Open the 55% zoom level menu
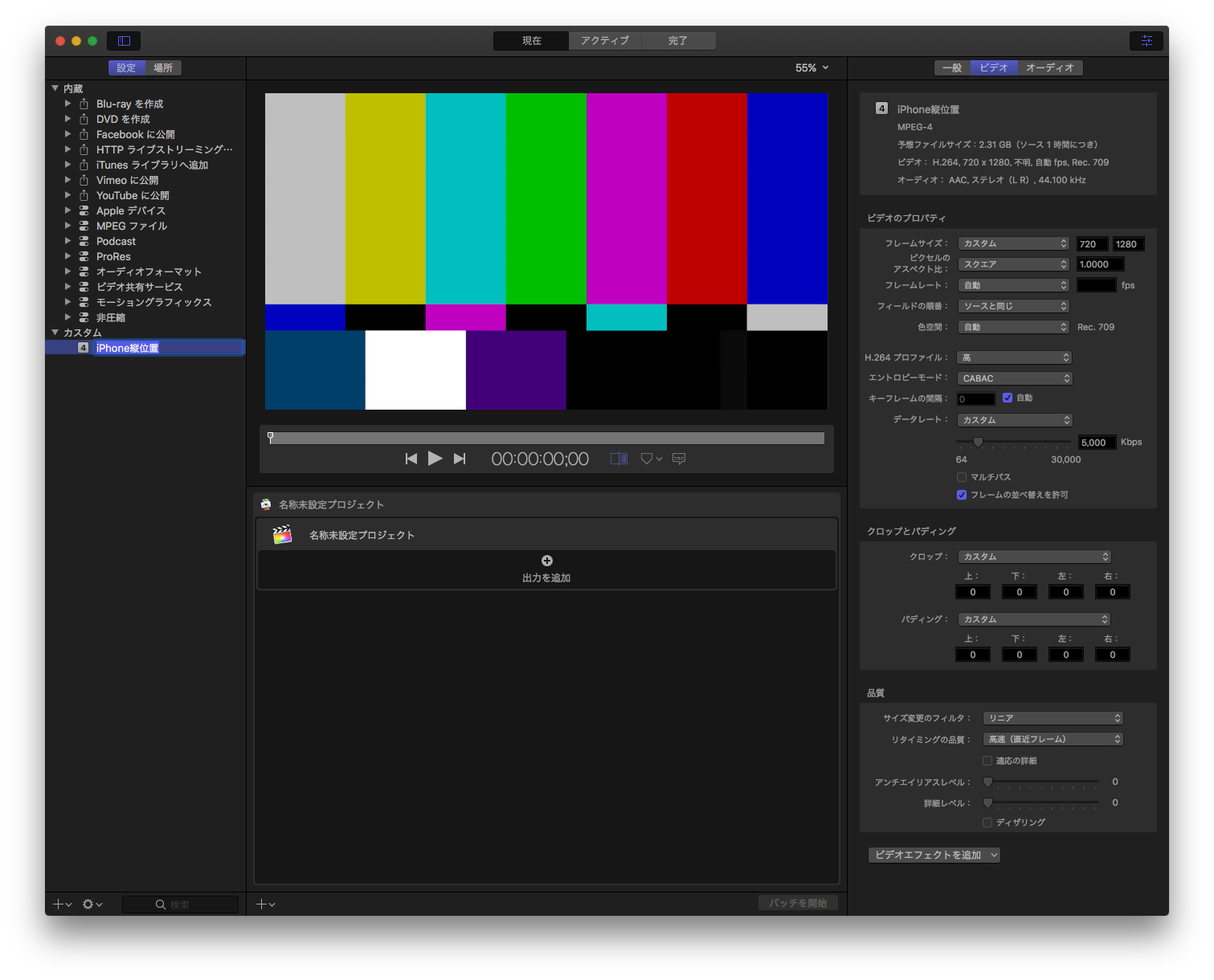This screenshot has height=980, width=1214. pyautogui.click(x=811, y=68)
